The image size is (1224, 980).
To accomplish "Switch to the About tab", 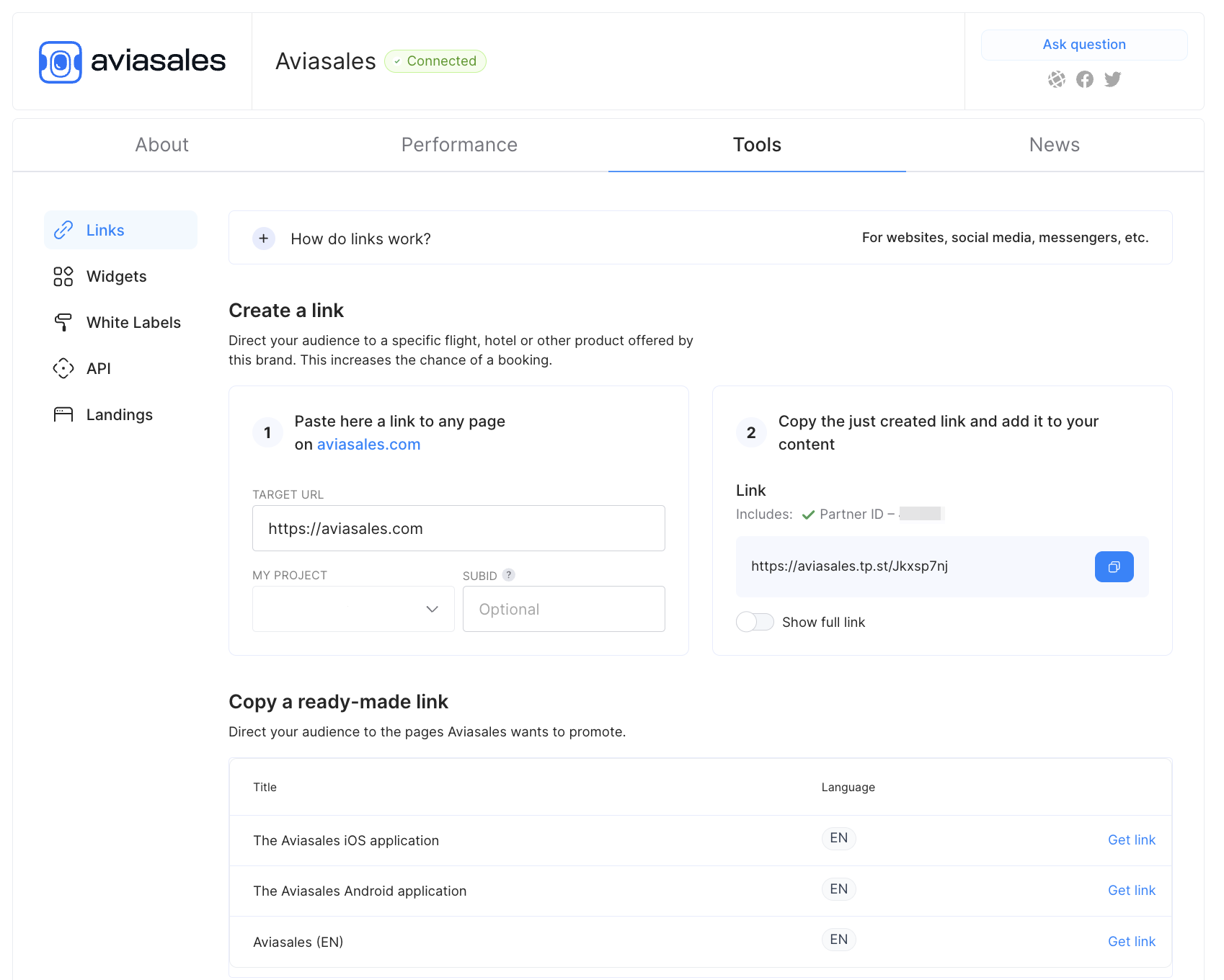I will pyautogui.click(x=162, y=145).
